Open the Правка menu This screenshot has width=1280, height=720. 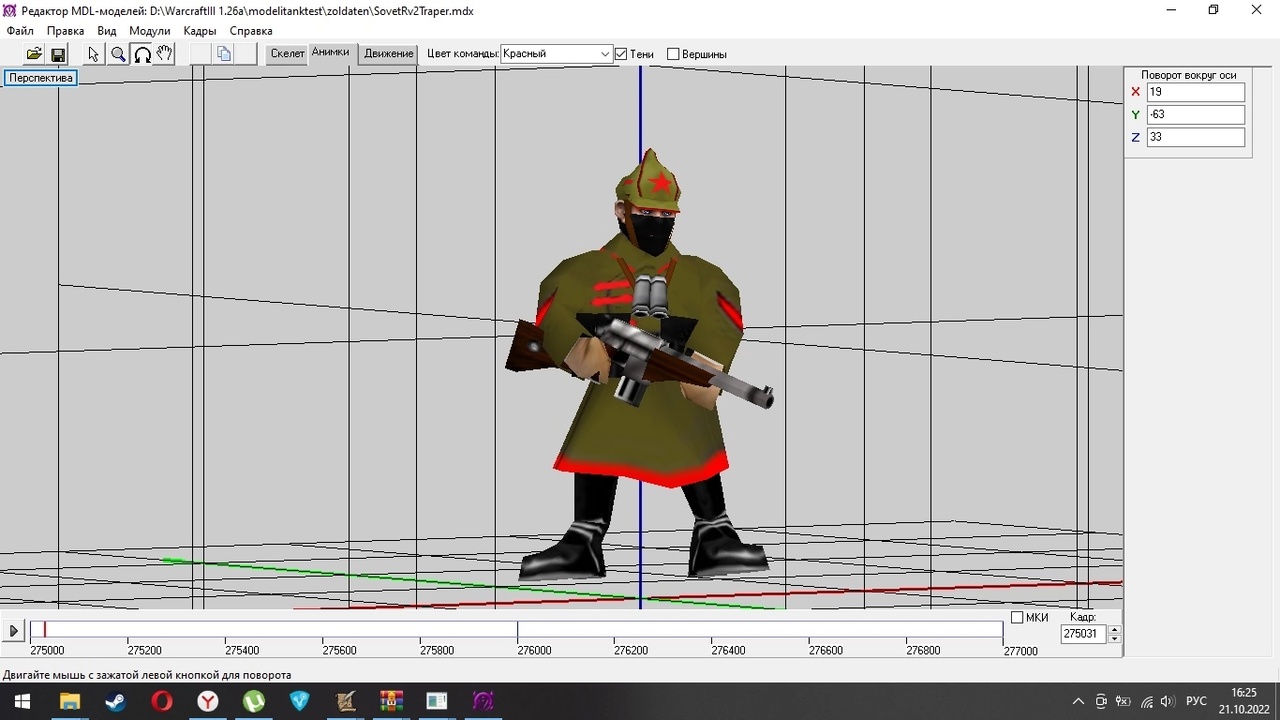point(66,31)
